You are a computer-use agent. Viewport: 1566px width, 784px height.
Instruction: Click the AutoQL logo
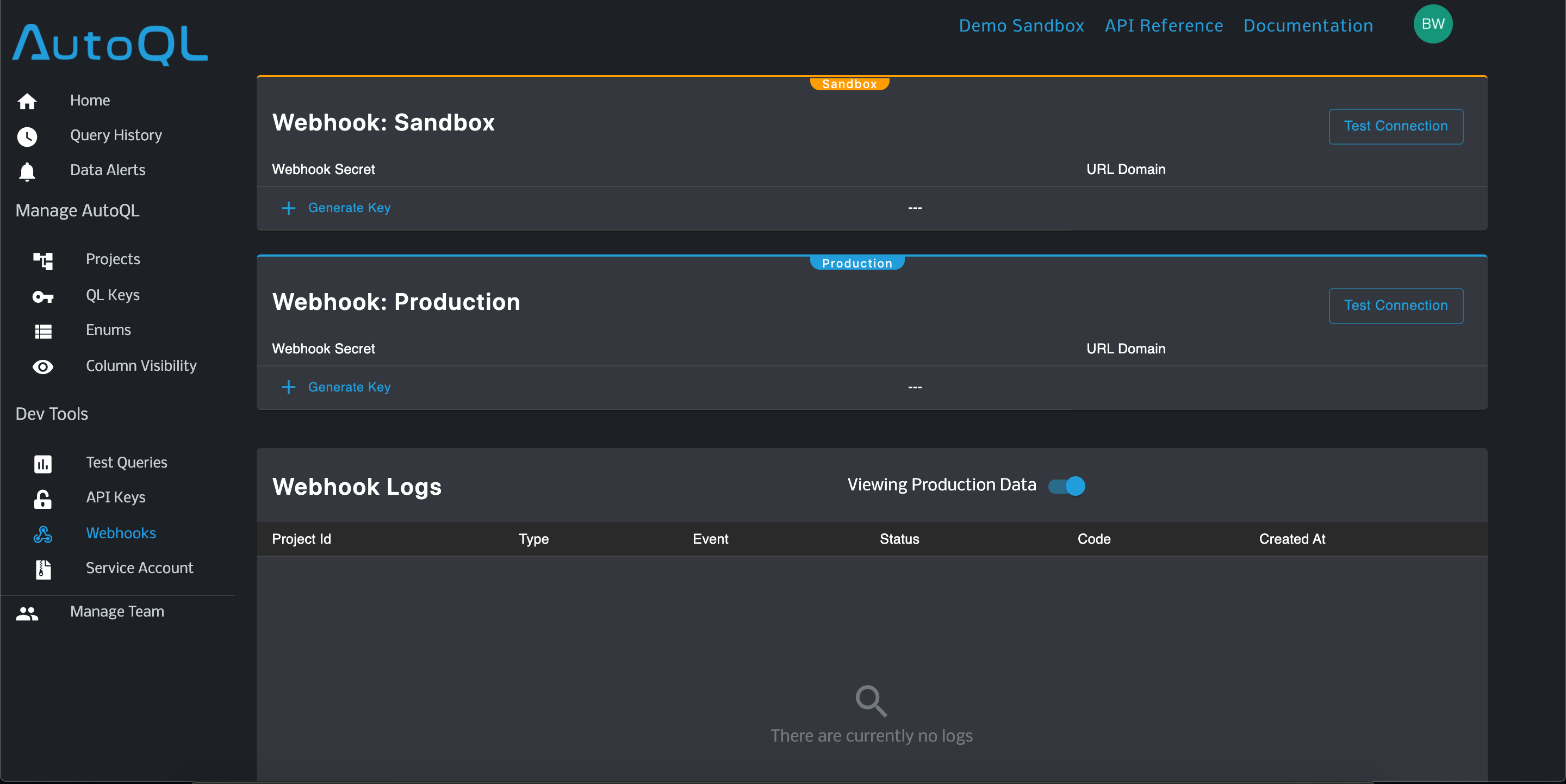coord(110,45)
